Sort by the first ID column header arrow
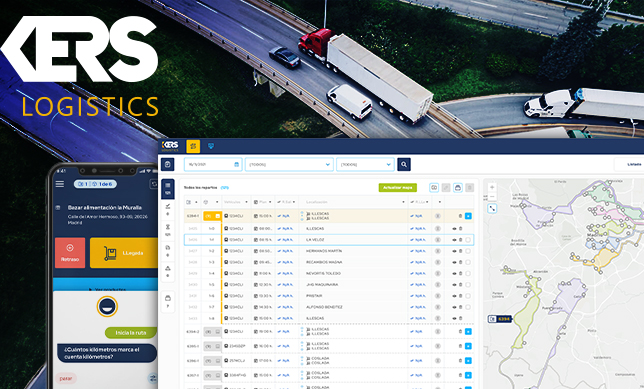Image resolution: width=644 pixels, height=389 pixels. [196, 202]
